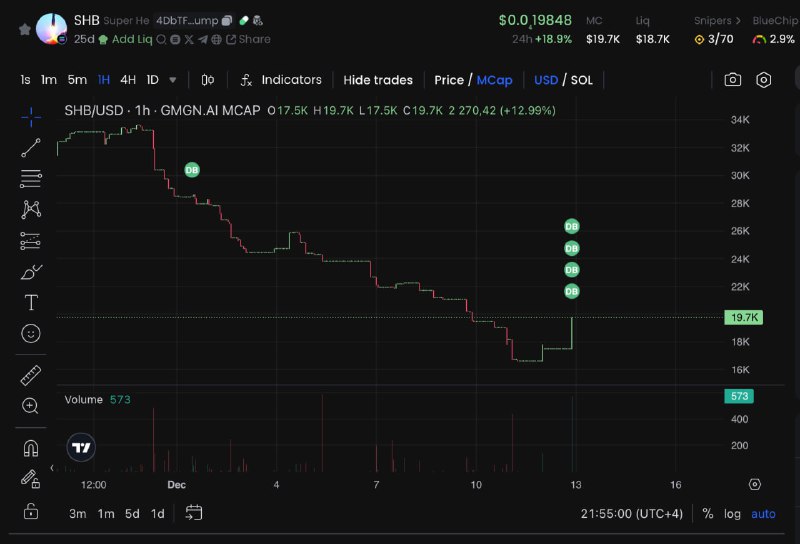Switch to the 5m timeframe

pos(77,80)
